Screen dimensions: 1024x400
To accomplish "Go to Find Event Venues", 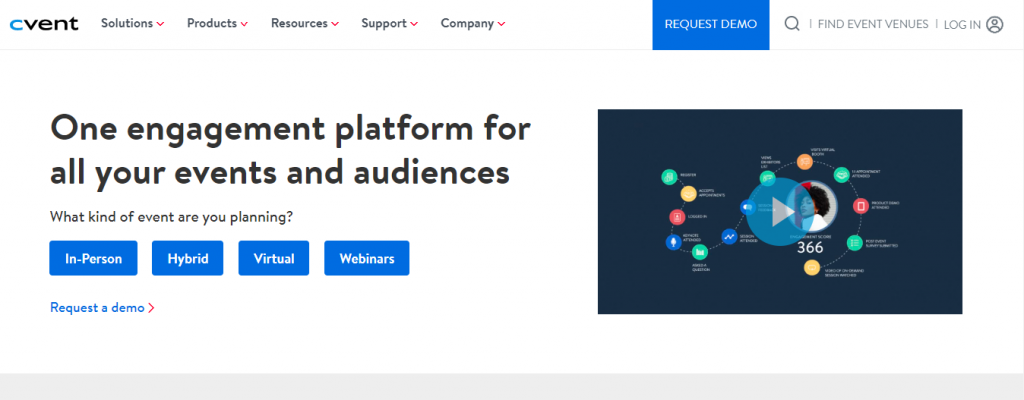I will click(872, 24).
